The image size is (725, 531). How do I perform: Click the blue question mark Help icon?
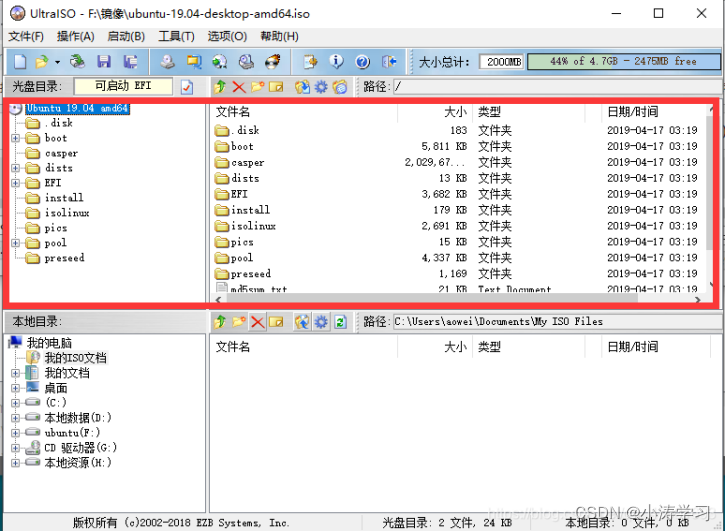click(x=362, y=62)
